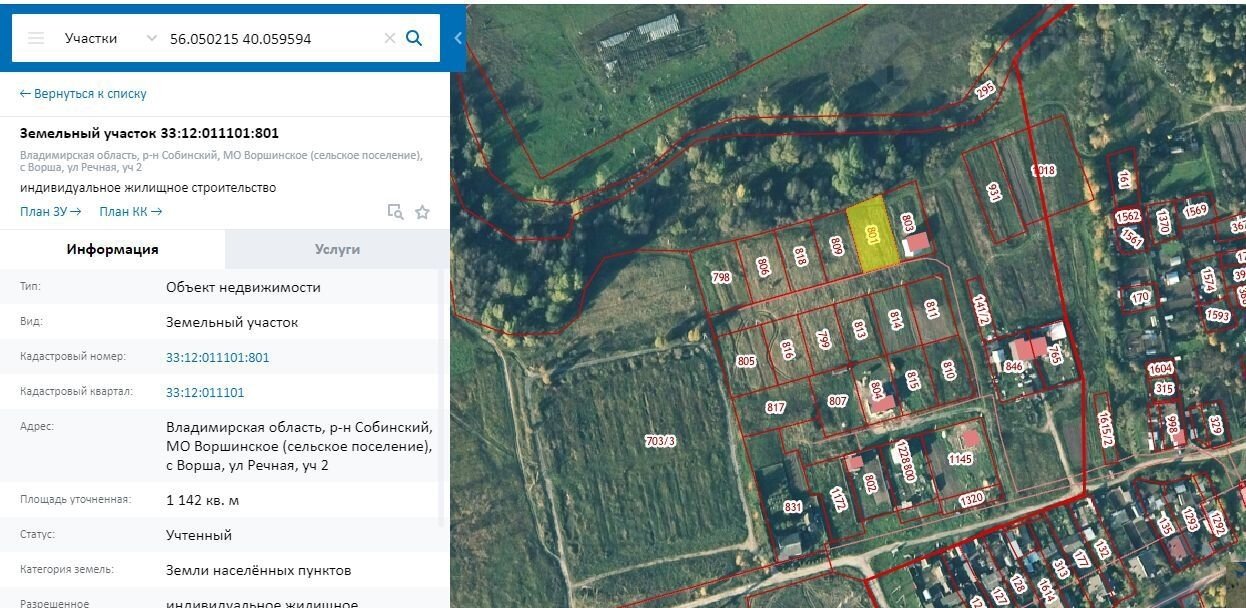Clear the coordinates with the X icon
Viewport: 1246px width, 608px height.
pyautogui.click(x=390, y=38)
